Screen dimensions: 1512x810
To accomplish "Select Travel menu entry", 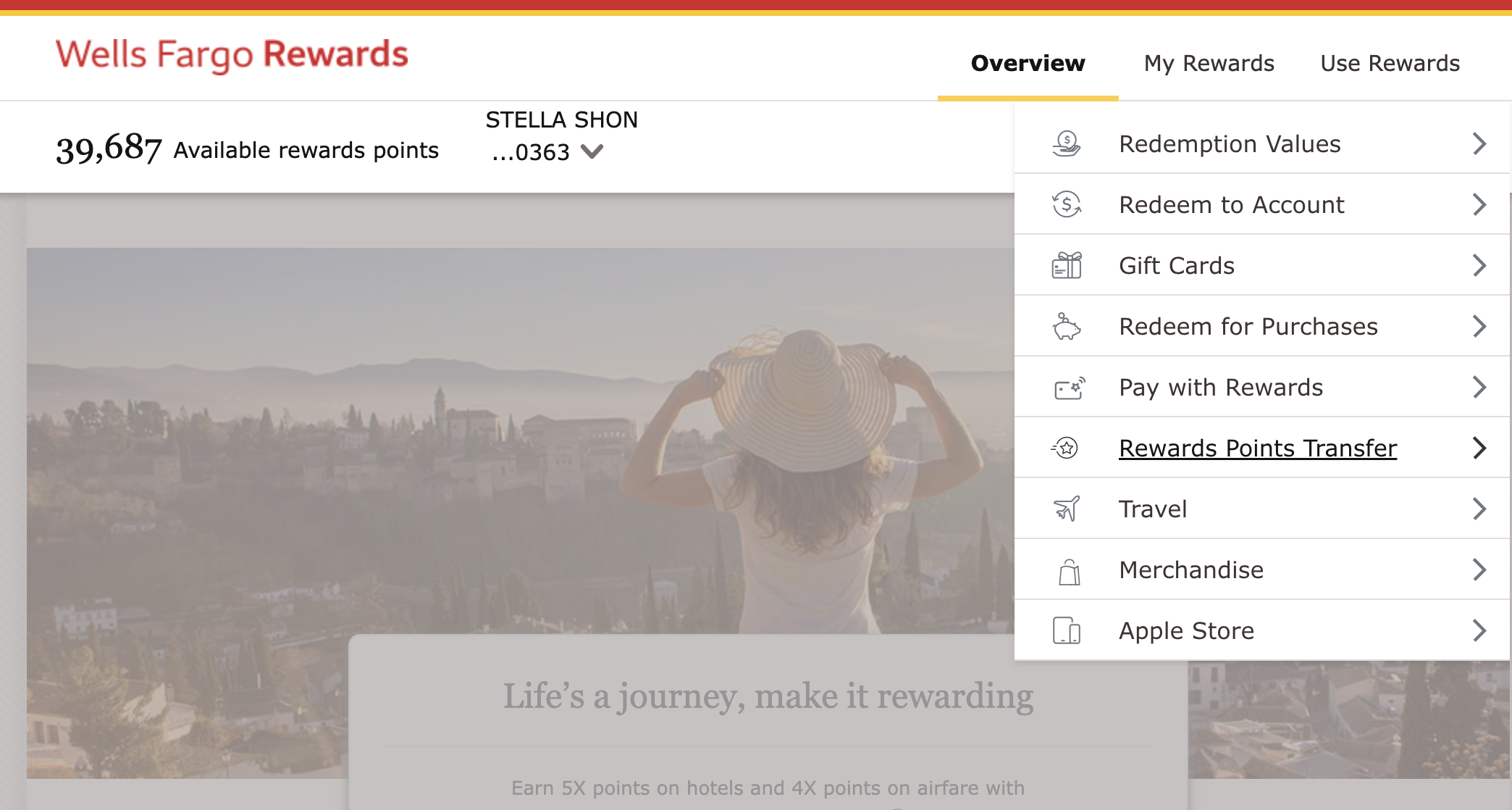I will 1262,509.
